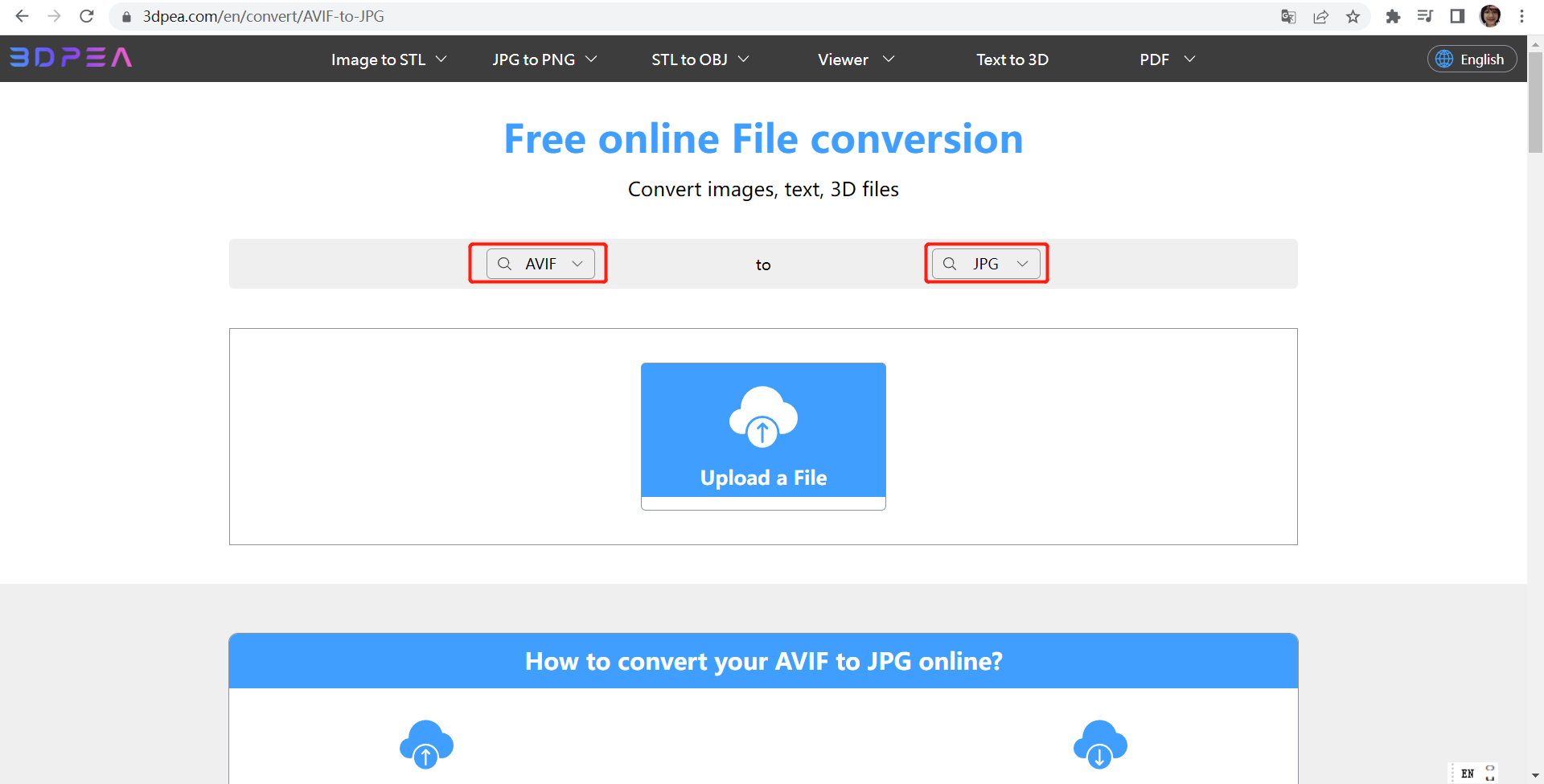Click the user profile avatar

pos(1490,16)
